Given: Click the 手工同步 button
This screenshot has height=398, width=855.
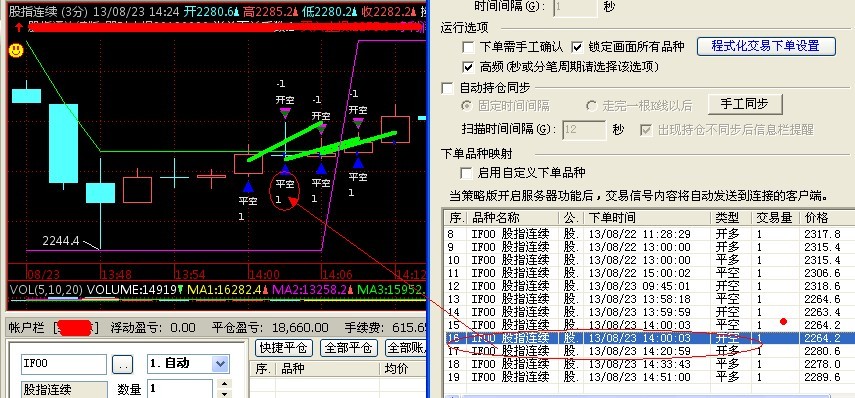Looking at the screenshot, I should coord(744,104).
